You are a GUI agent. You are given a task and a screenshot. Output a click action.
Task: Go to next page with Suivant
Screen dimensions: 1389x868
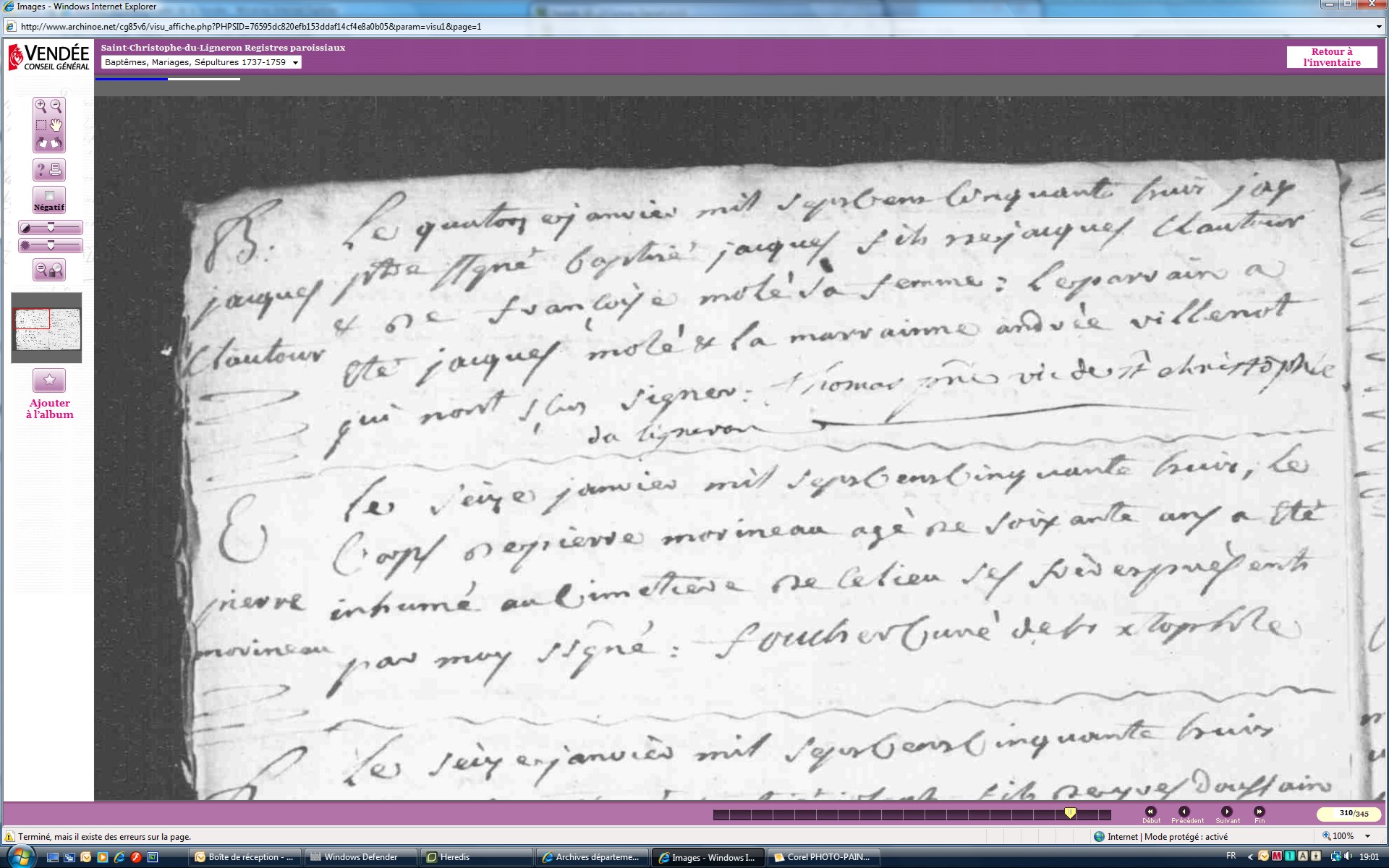point(1226,812)
